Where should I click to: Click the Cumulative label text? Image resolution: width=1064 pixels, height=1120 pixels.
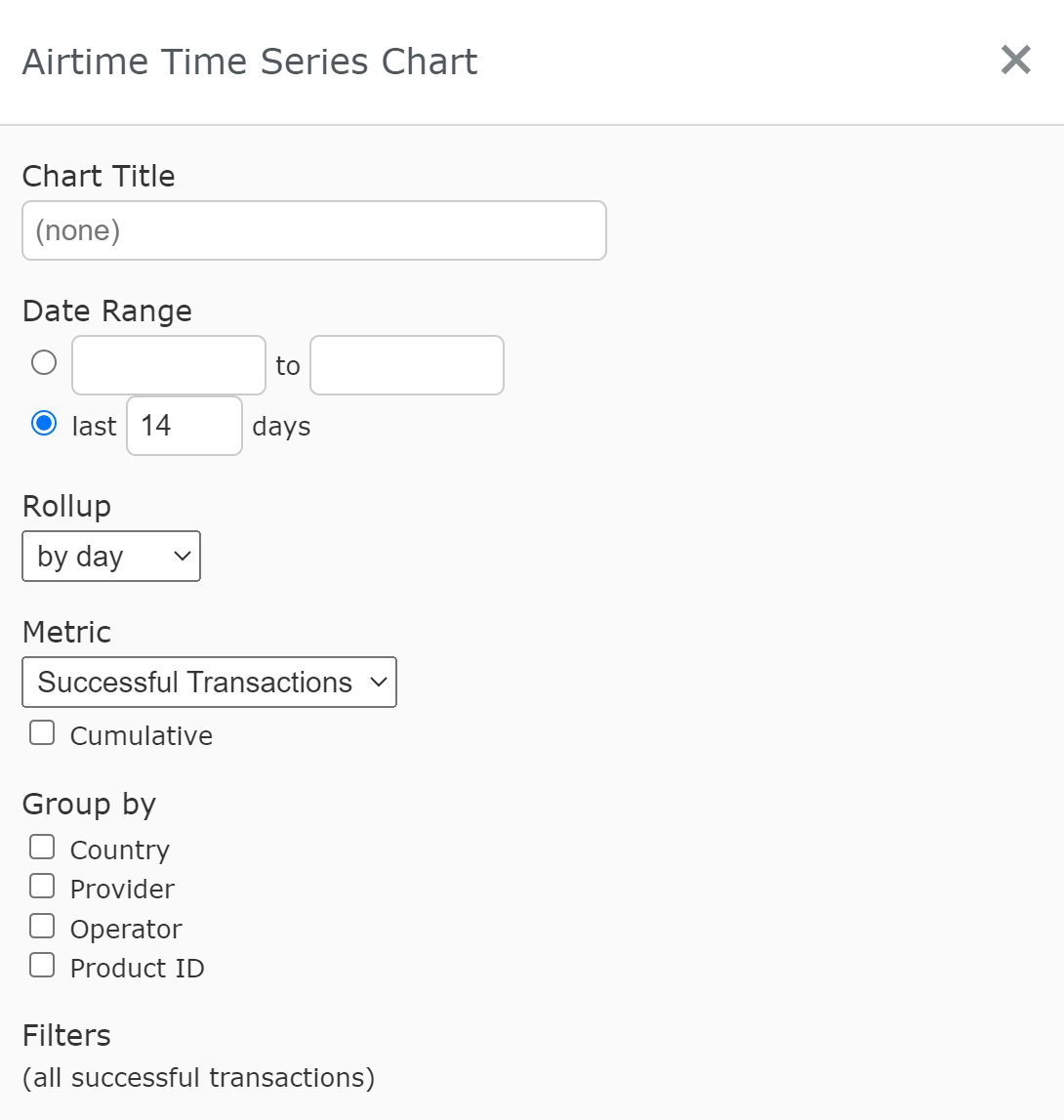(x=142, y=735)
